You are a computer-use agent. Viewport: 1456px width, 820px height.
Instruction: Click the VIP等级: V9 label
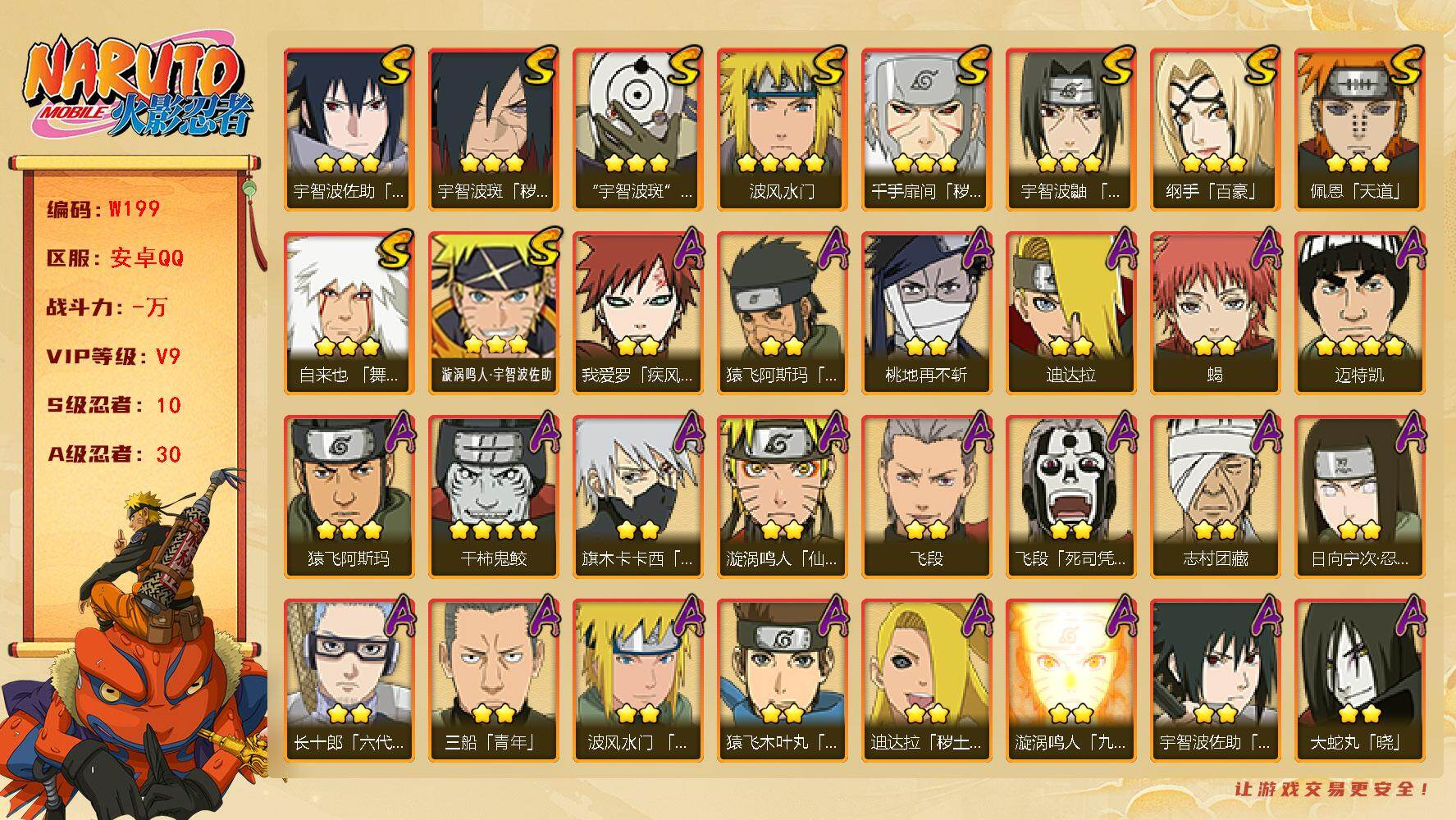click(113, 357)
